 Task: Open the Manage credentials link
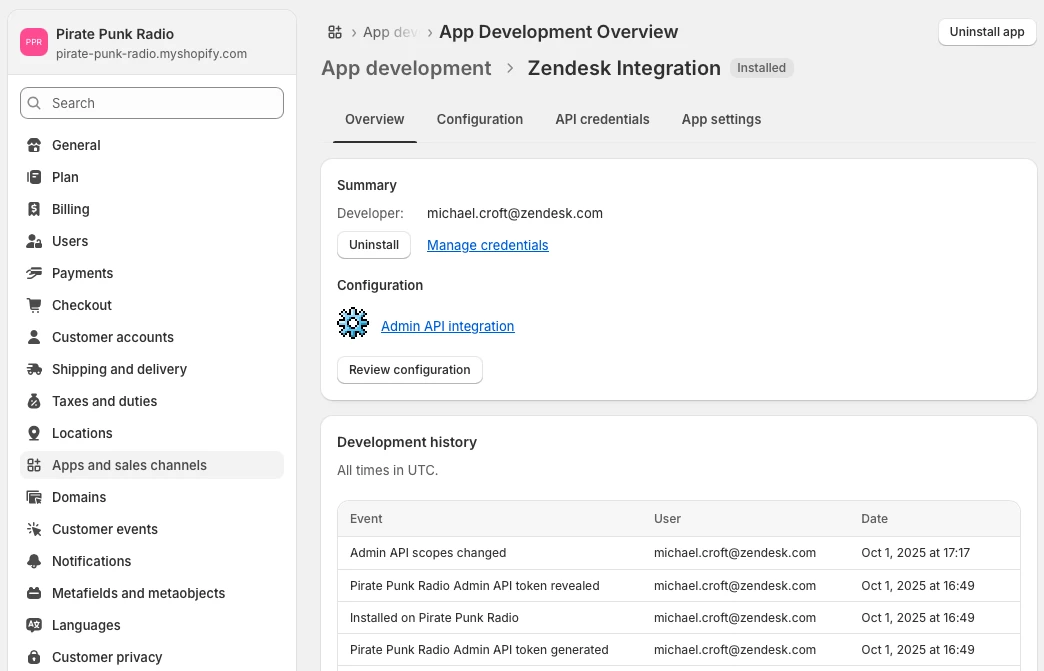tap(488, 245)
